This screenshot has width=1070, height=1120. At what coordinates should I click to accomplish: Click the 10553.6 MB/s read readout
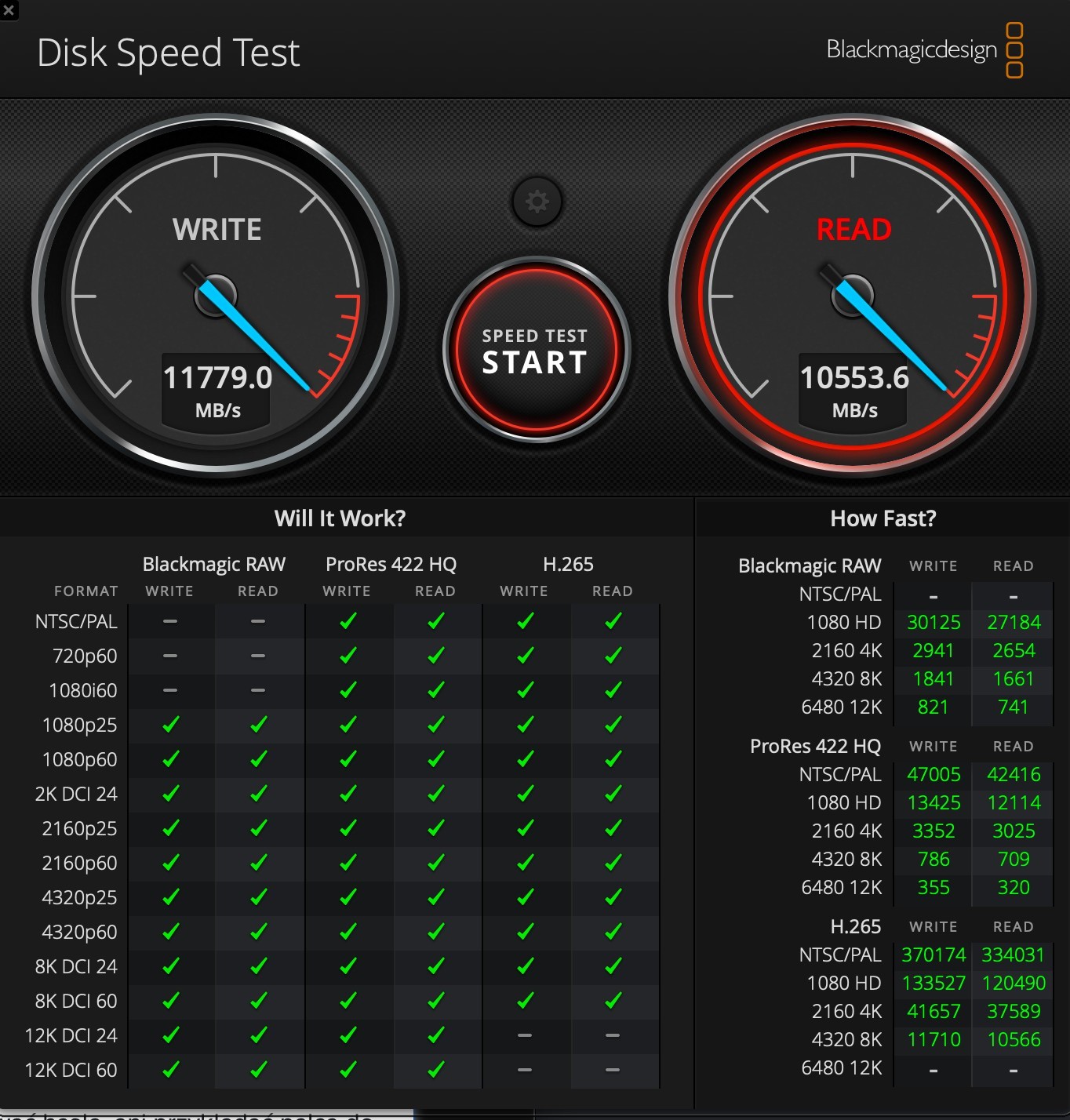click(853, 390)
